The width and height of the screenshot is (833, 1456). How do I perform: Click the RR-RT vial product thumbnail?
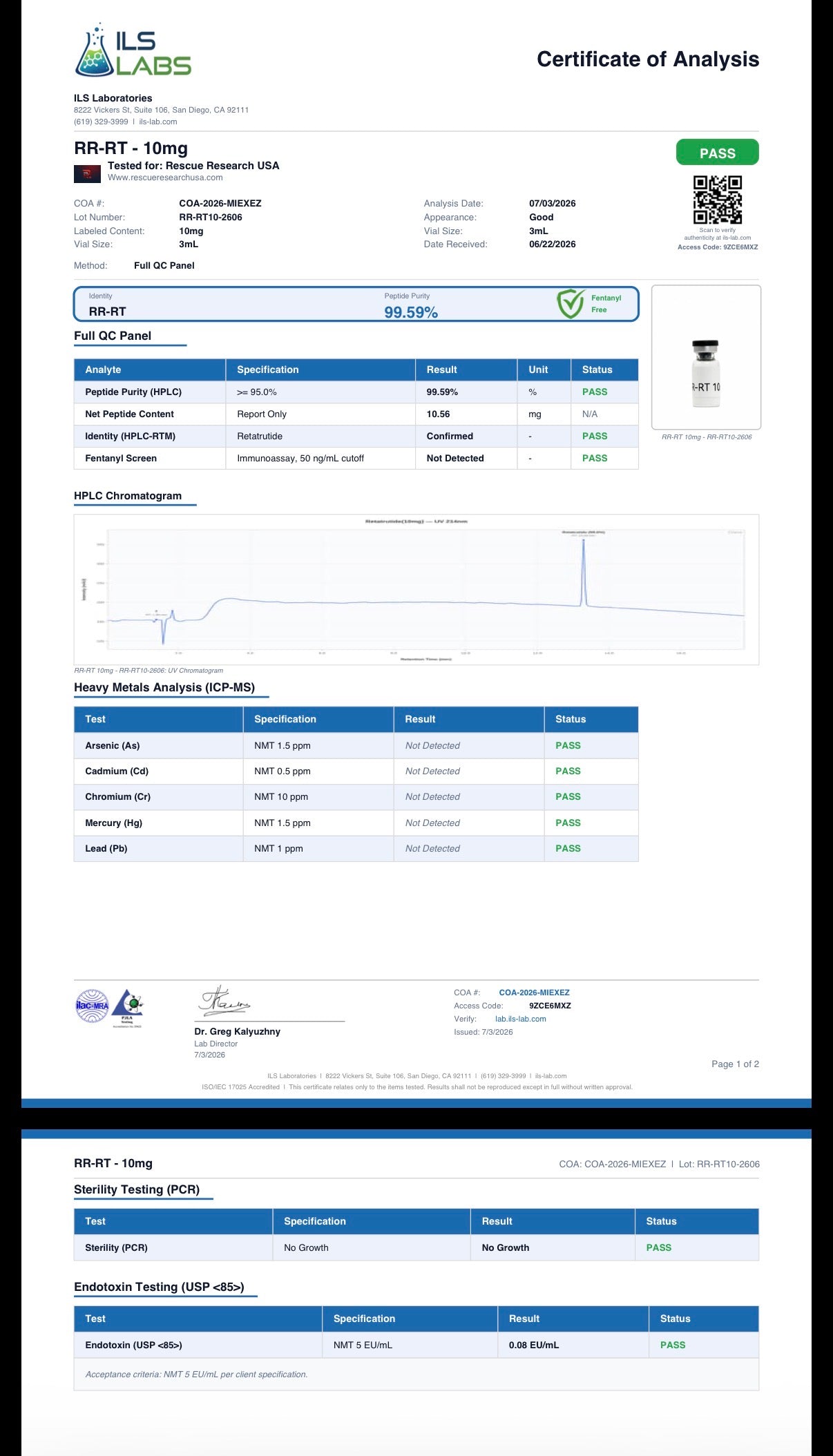706,358
